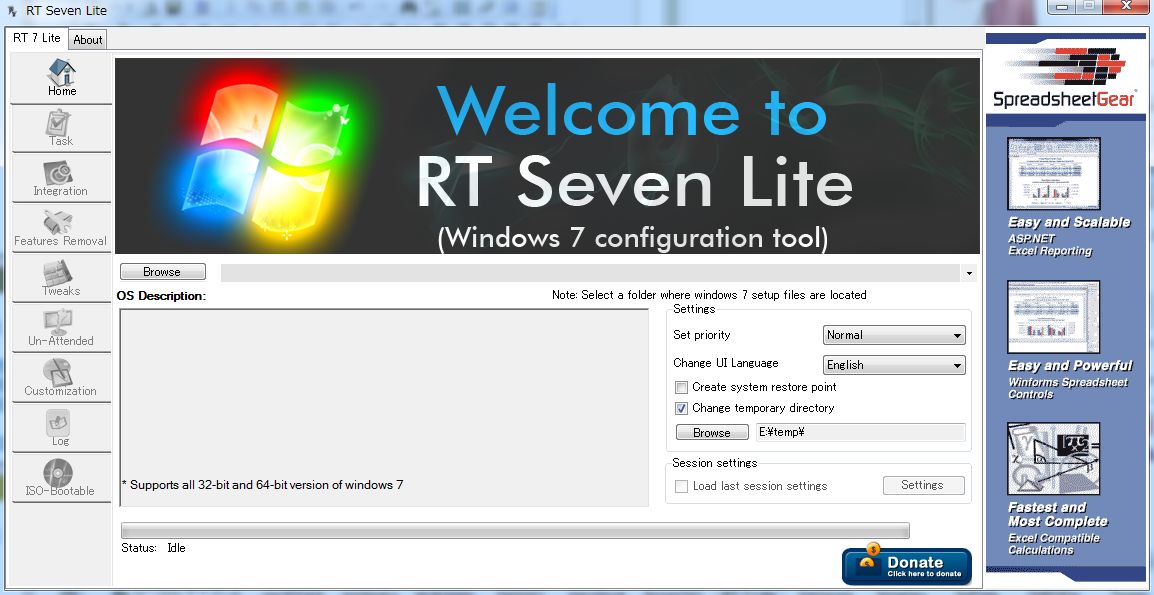Image resolution: width=1154 pixels, height=595 pixels.
Task: Uncheck Change temporary directory
Action: coord(682,409)
